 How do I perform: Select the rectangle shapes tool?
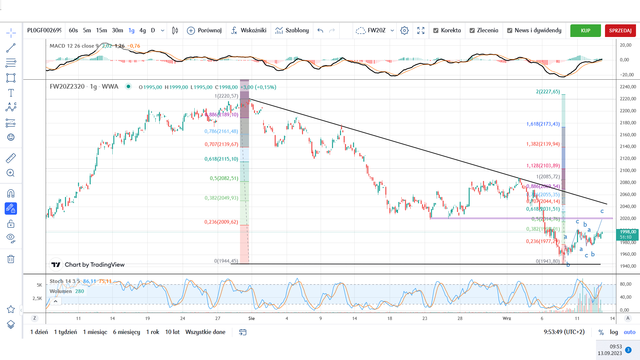coord(11,78)
